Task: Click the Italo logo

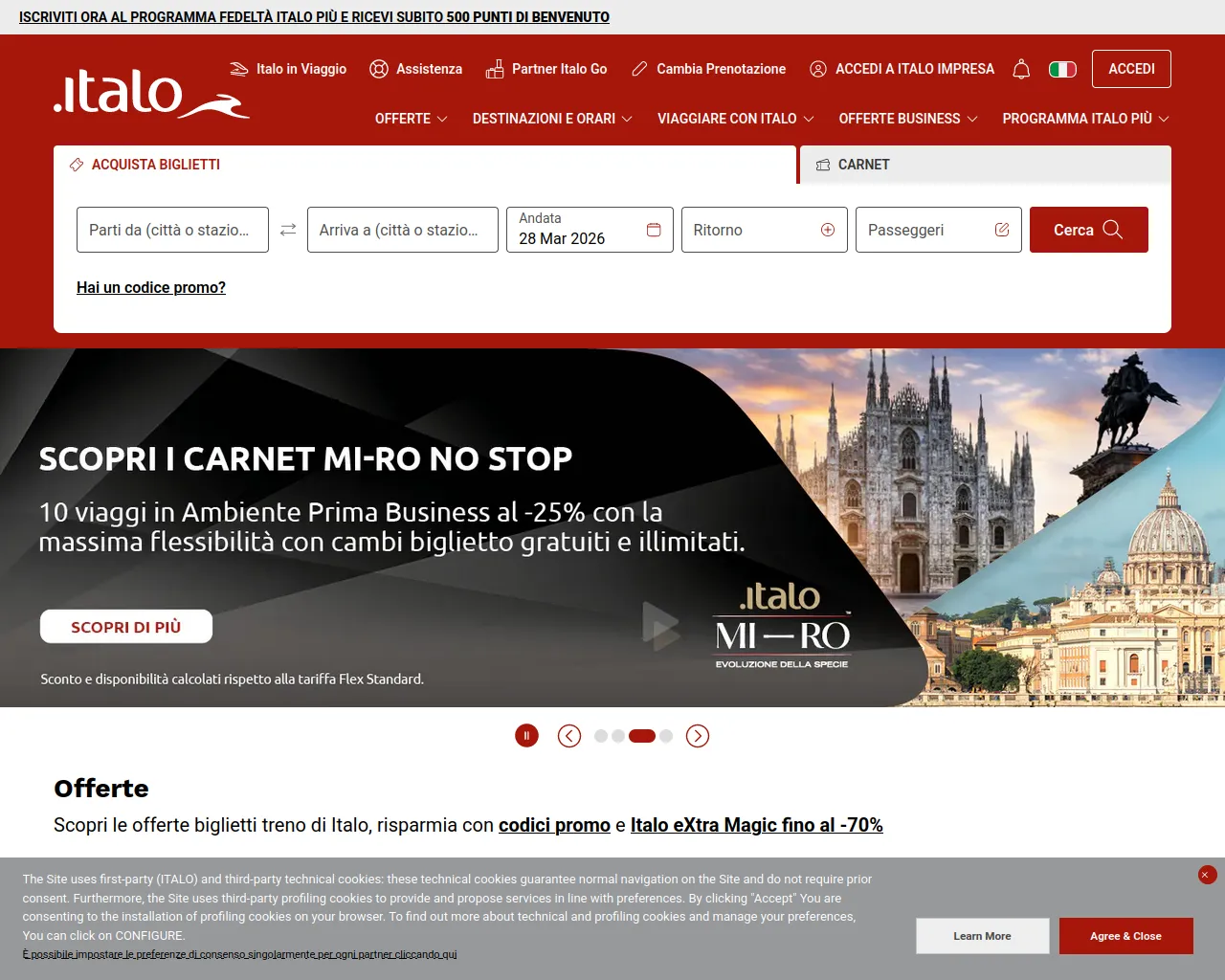Action: point(151,93)
